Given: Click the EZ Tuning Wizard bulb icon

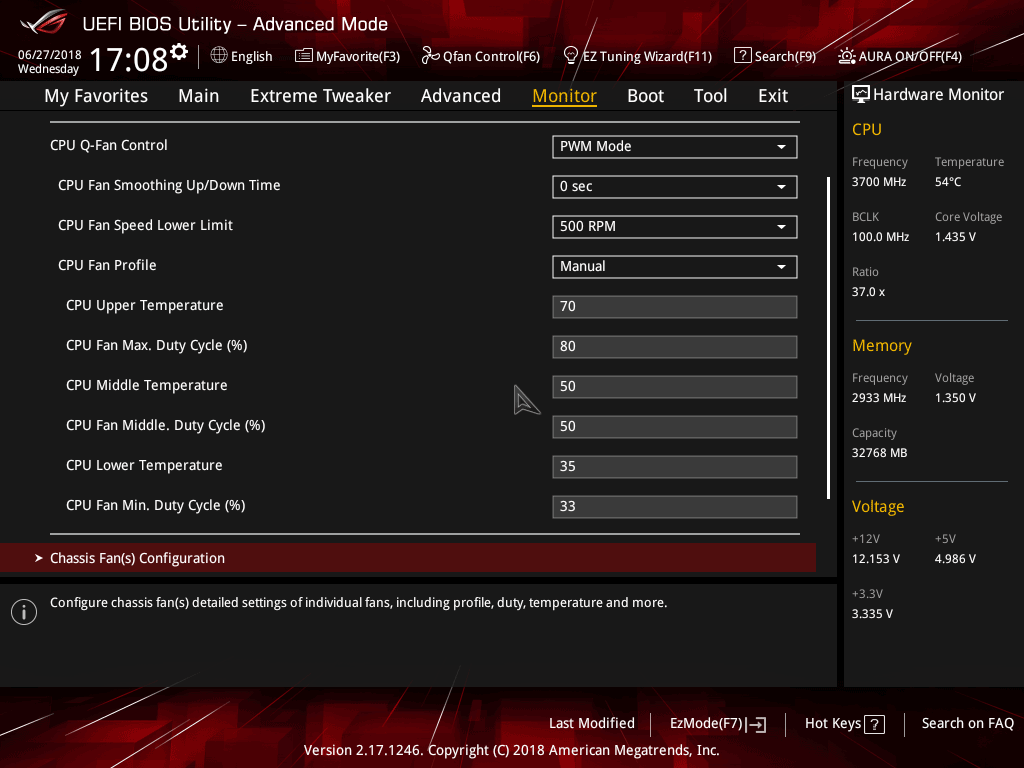Looking at the screenshot, I should pos(571,56).
